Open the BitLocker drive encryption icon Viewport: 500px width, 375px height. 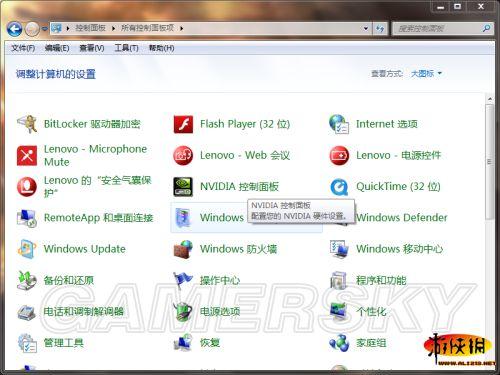pyautogui.click(x=27, y=124)
